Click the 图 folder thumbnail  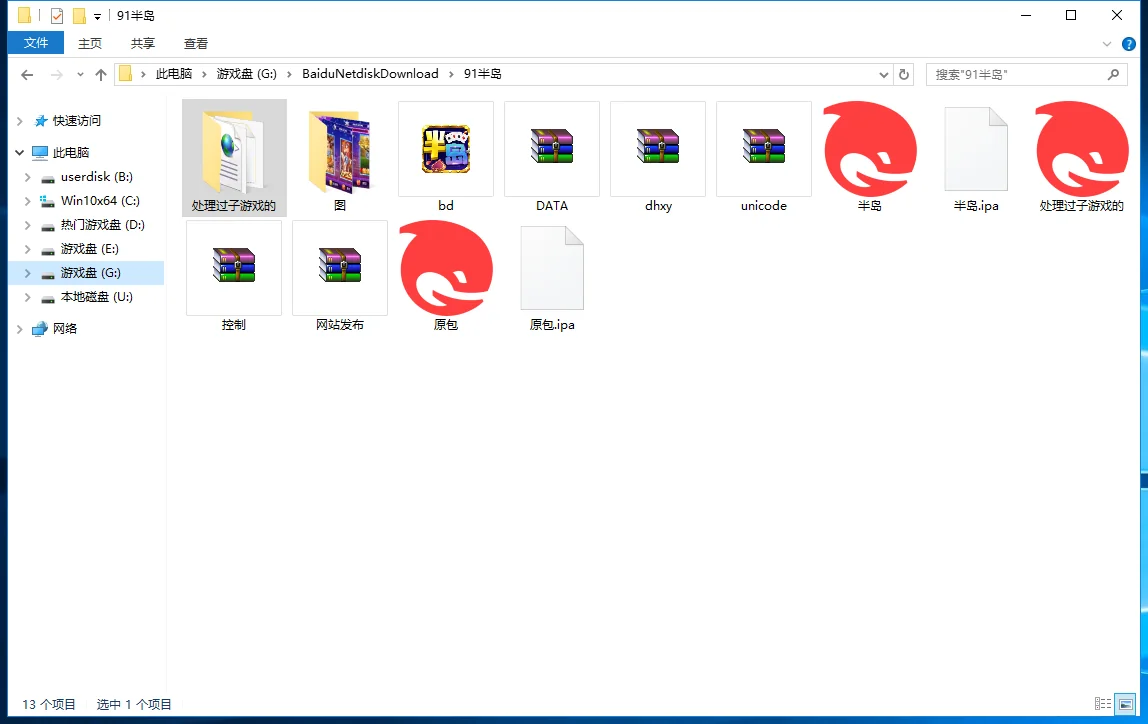(340, 149)
